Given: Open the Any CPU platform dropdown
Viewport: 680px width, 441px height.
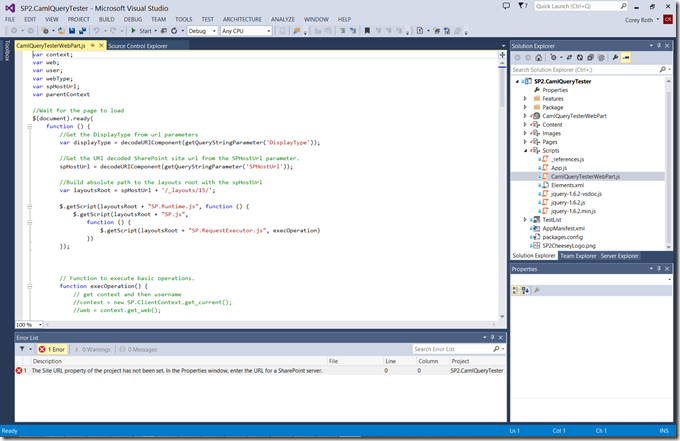Looking at the screenshot, I should point(246,31).
